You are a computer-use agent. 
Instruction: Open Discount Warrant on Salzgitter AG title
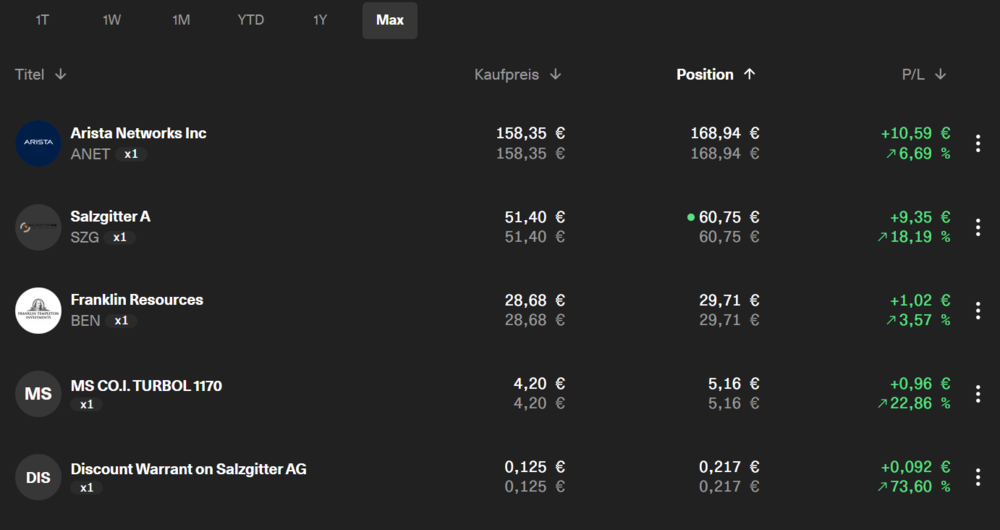[x=188, y=469]
